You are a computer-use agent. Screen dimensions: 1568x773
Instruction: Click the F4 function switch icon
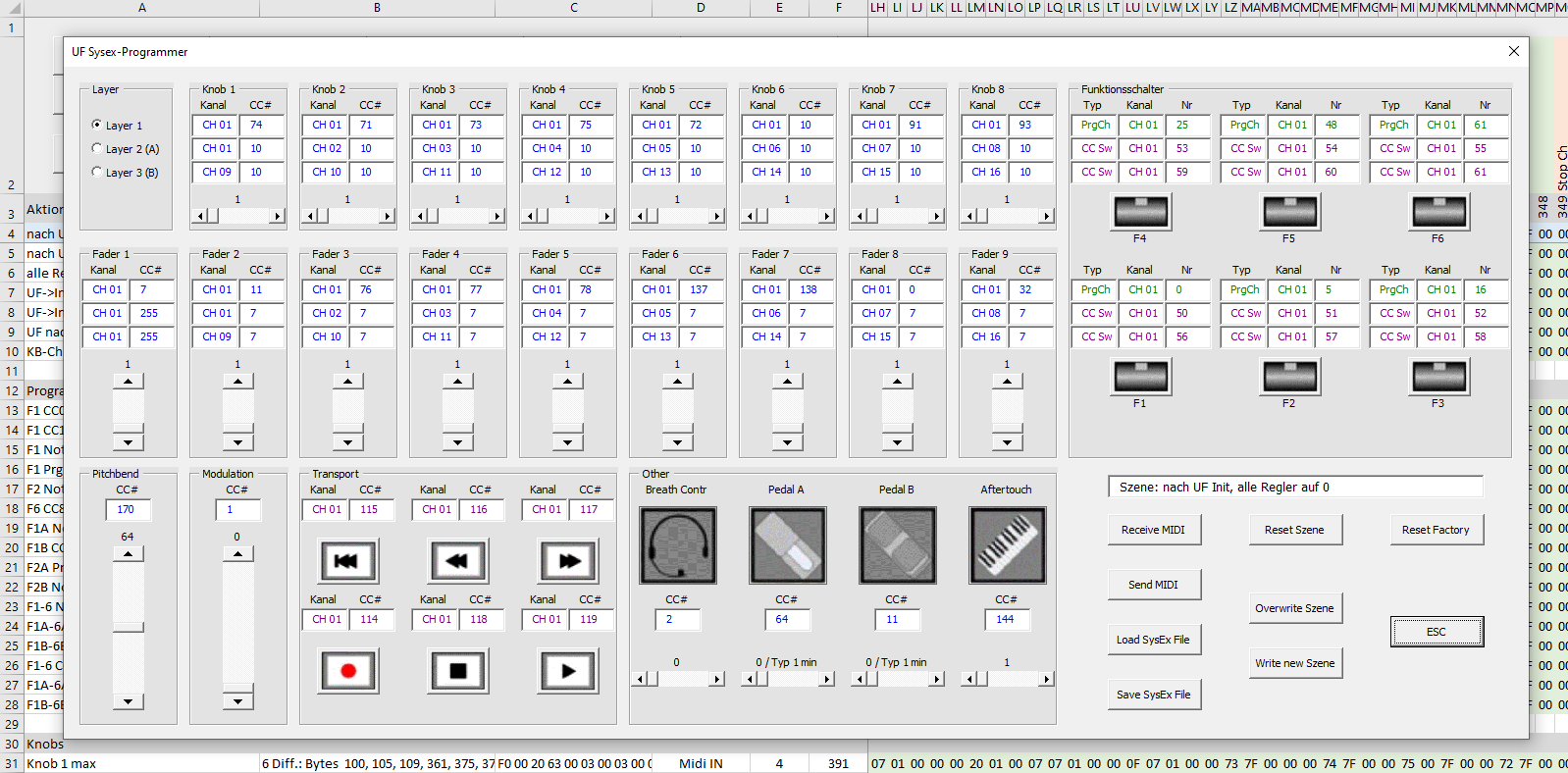point(1140,211)
